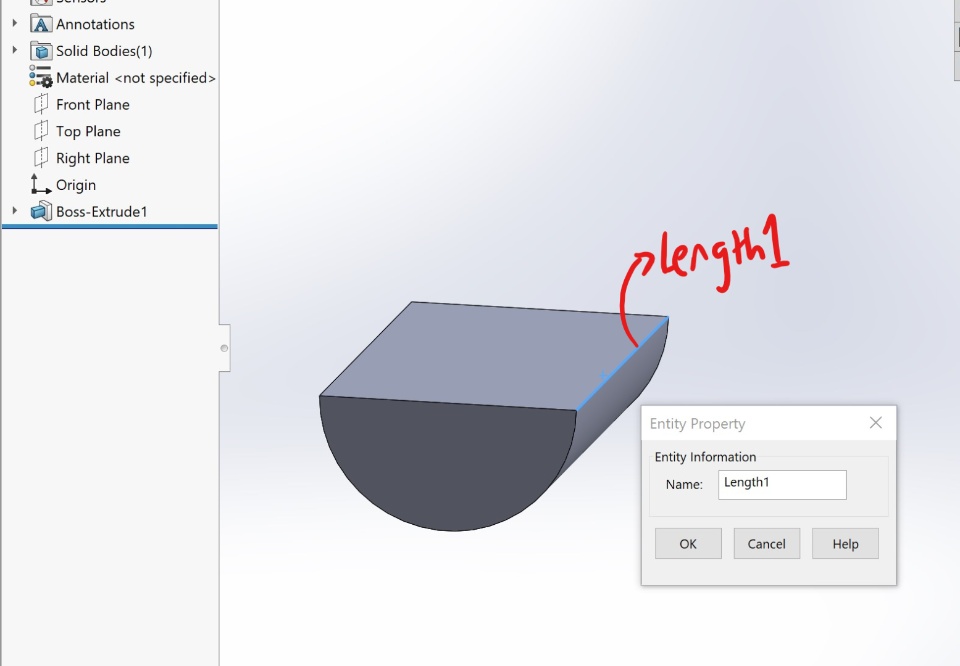960x666 pixels.
Task: Select Right Plane label in tree
Action: point(93,158)
